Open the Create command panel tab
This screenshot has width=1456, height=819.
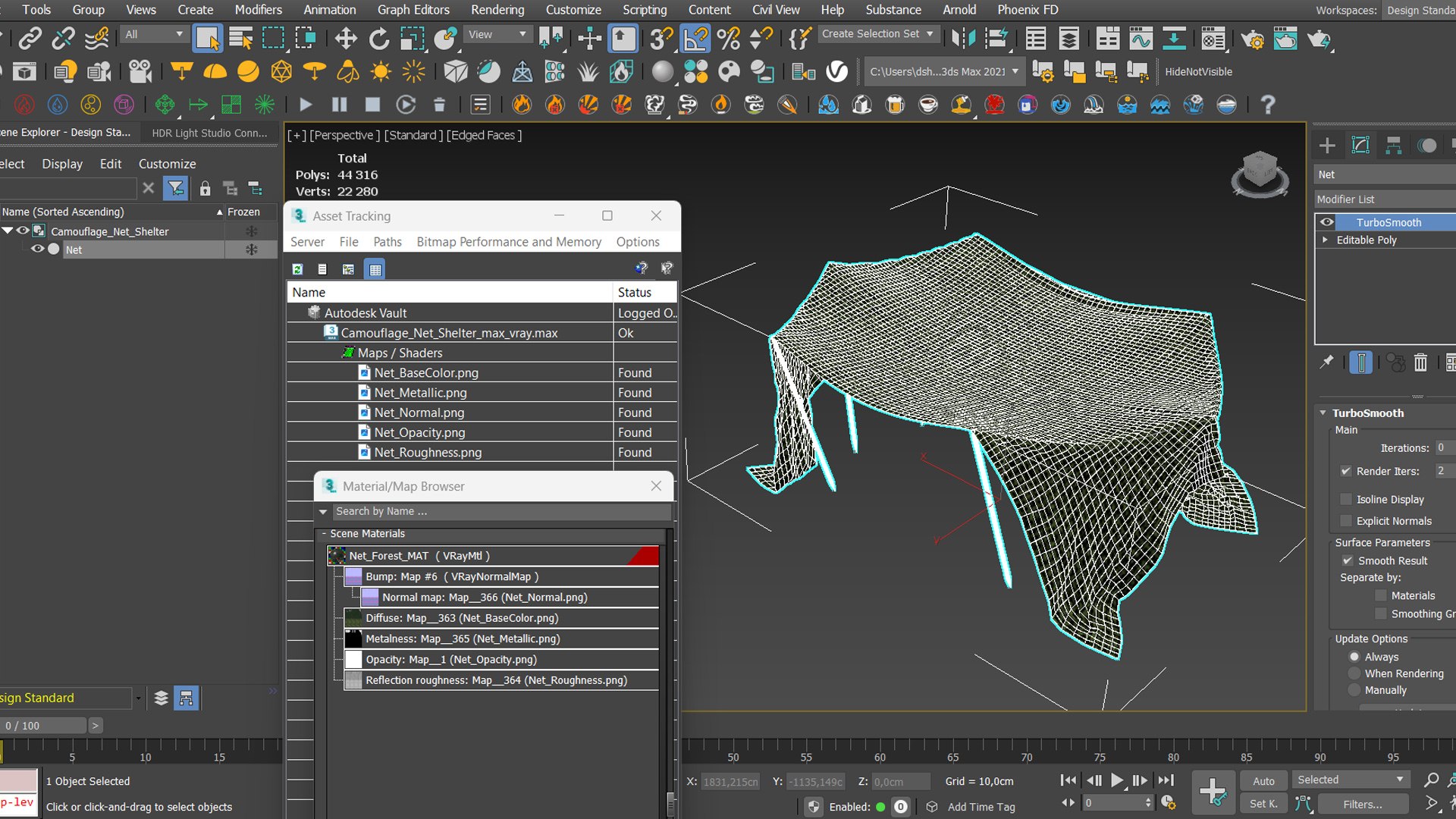coord(1327,146)
